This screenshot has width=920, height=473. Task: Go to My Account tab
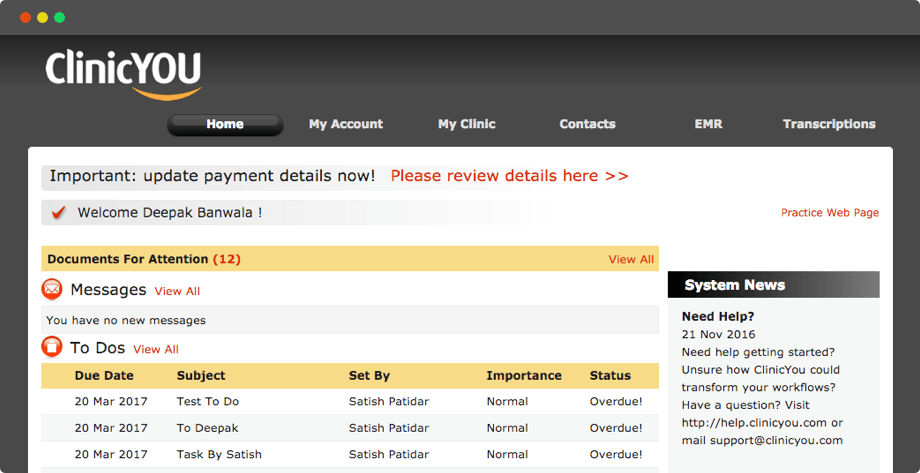[346, 124]
